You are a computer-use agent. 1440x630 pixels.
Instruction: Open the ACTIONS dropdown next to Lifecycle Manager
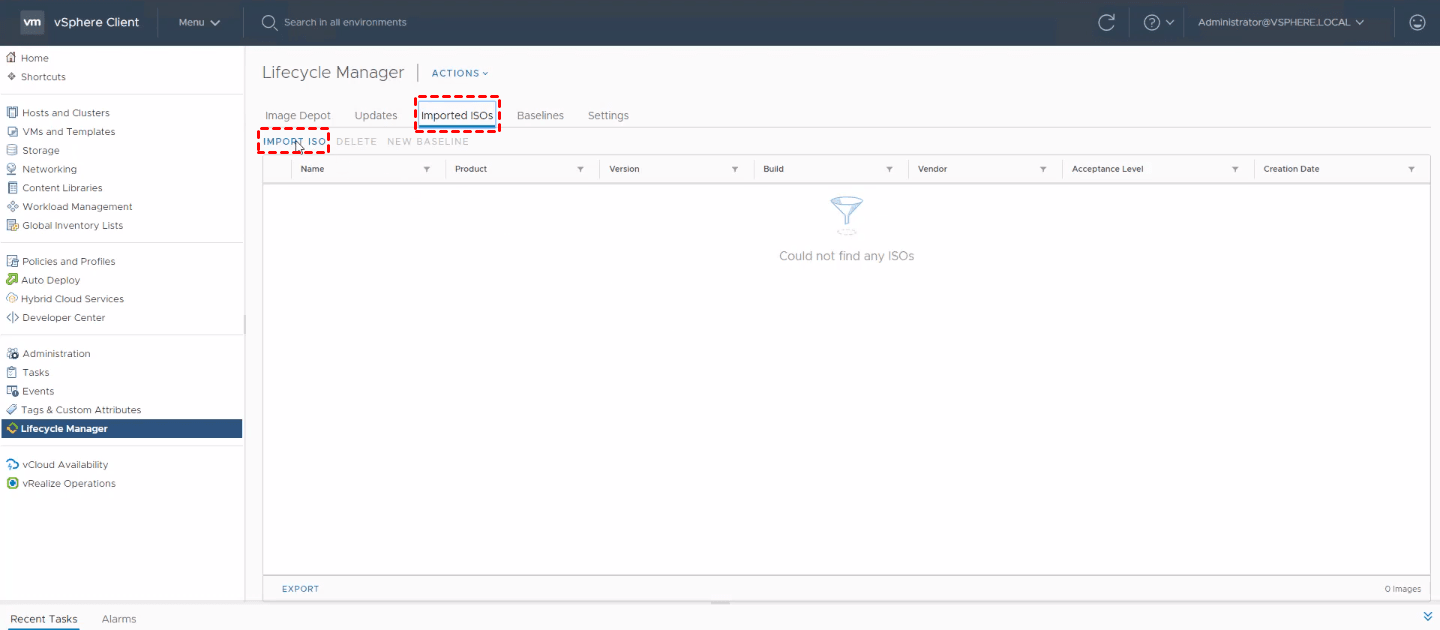point(460,73)
